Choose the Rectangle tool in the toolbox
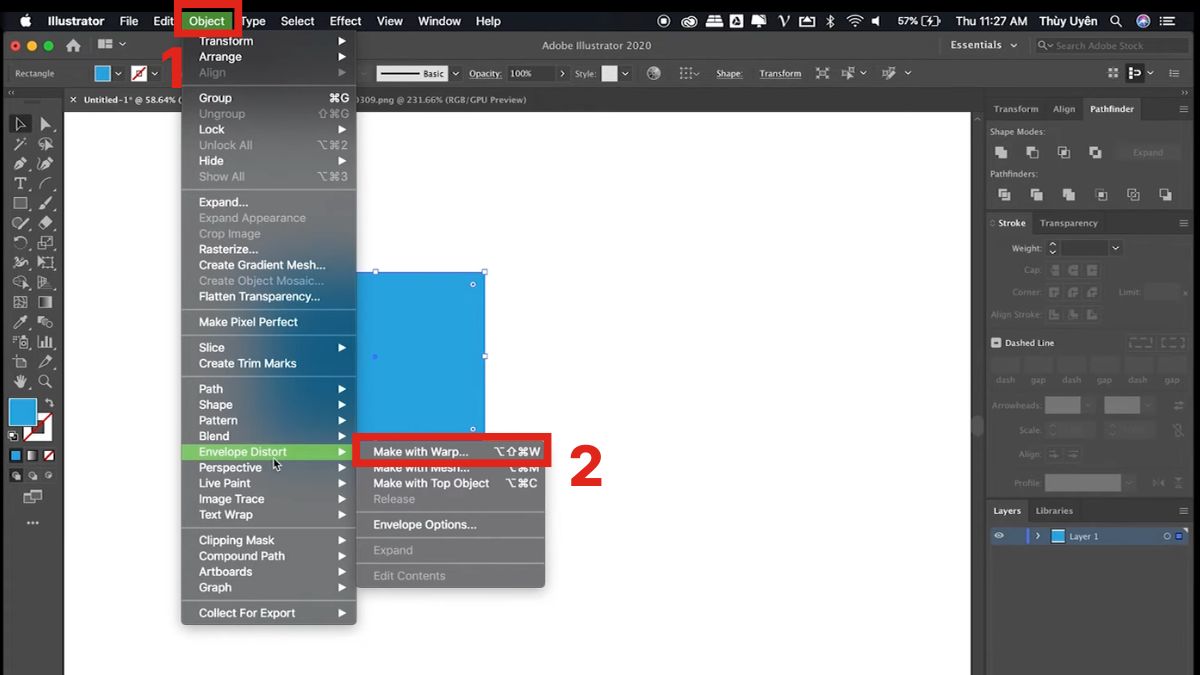1200x675 pixels. [20, 203]
